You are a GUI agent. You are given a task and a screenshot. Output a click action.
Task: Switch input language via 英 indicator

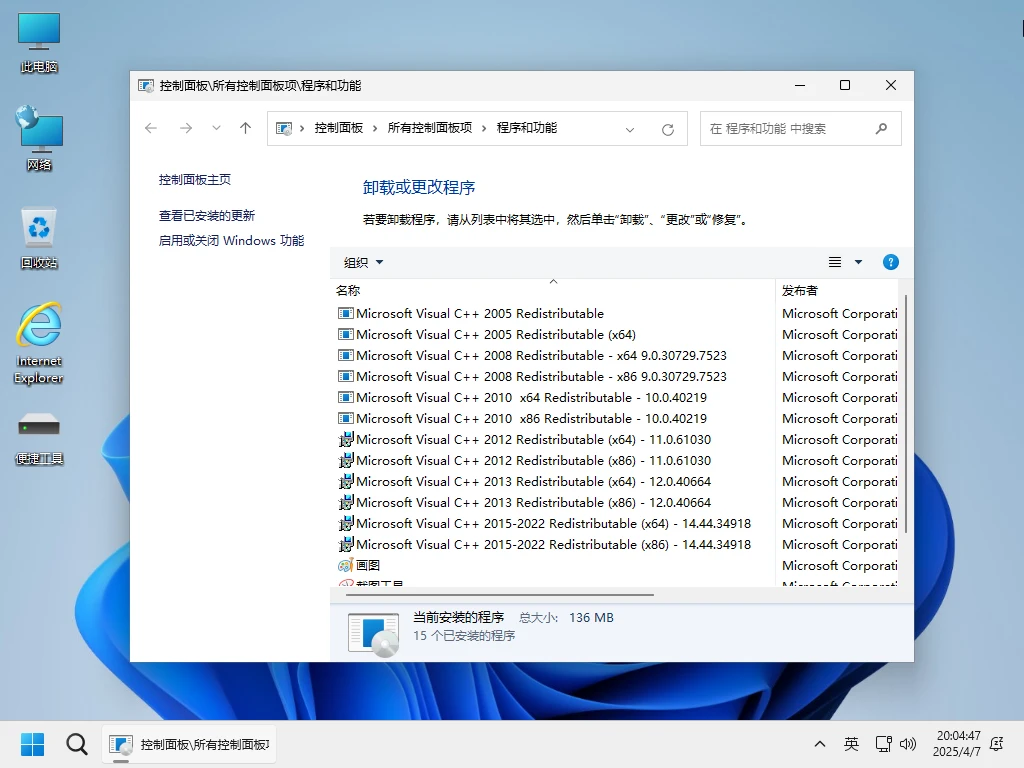[851, 744]
